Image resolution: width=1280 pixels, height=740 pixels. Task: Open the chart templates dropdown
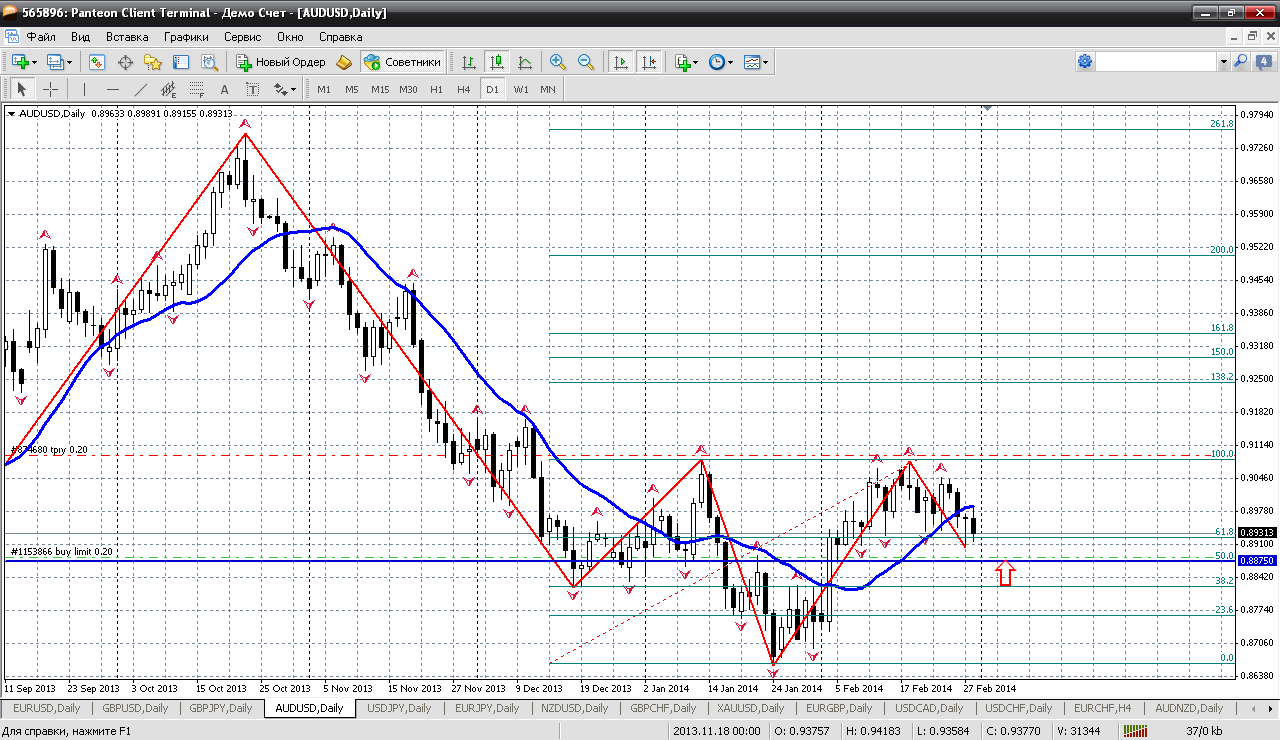click(757, 62)
